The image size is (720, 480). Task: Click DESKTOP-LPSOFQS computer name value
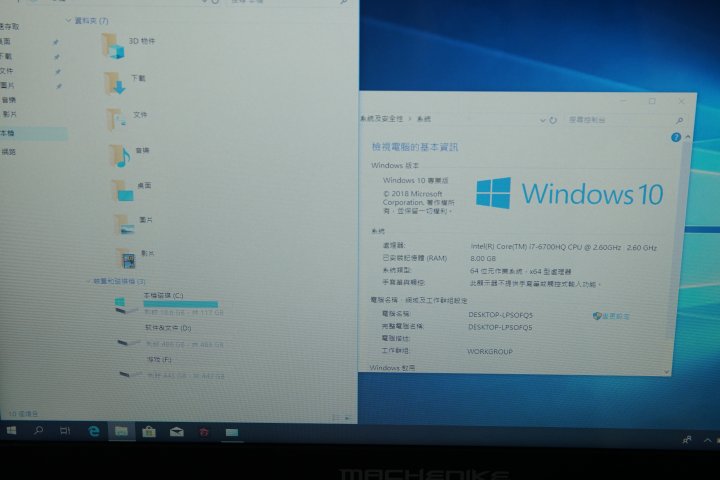coord(501,315)
